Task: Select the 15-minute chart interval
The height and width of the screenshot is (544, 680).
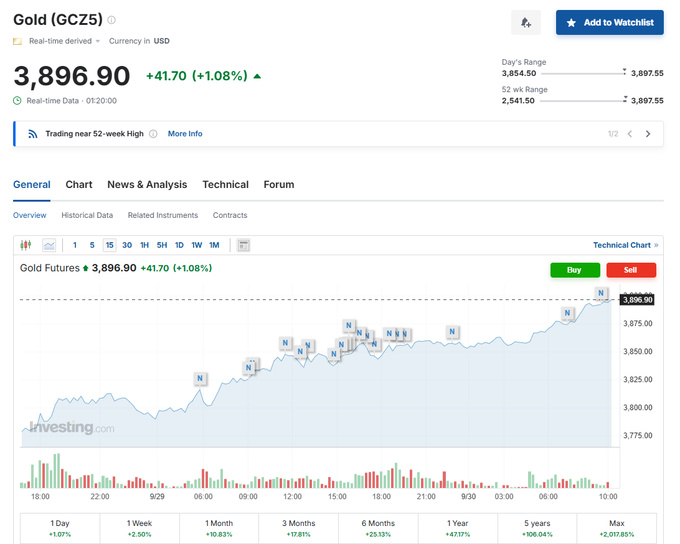Action: pyautogui.click(x=109, y=245)
